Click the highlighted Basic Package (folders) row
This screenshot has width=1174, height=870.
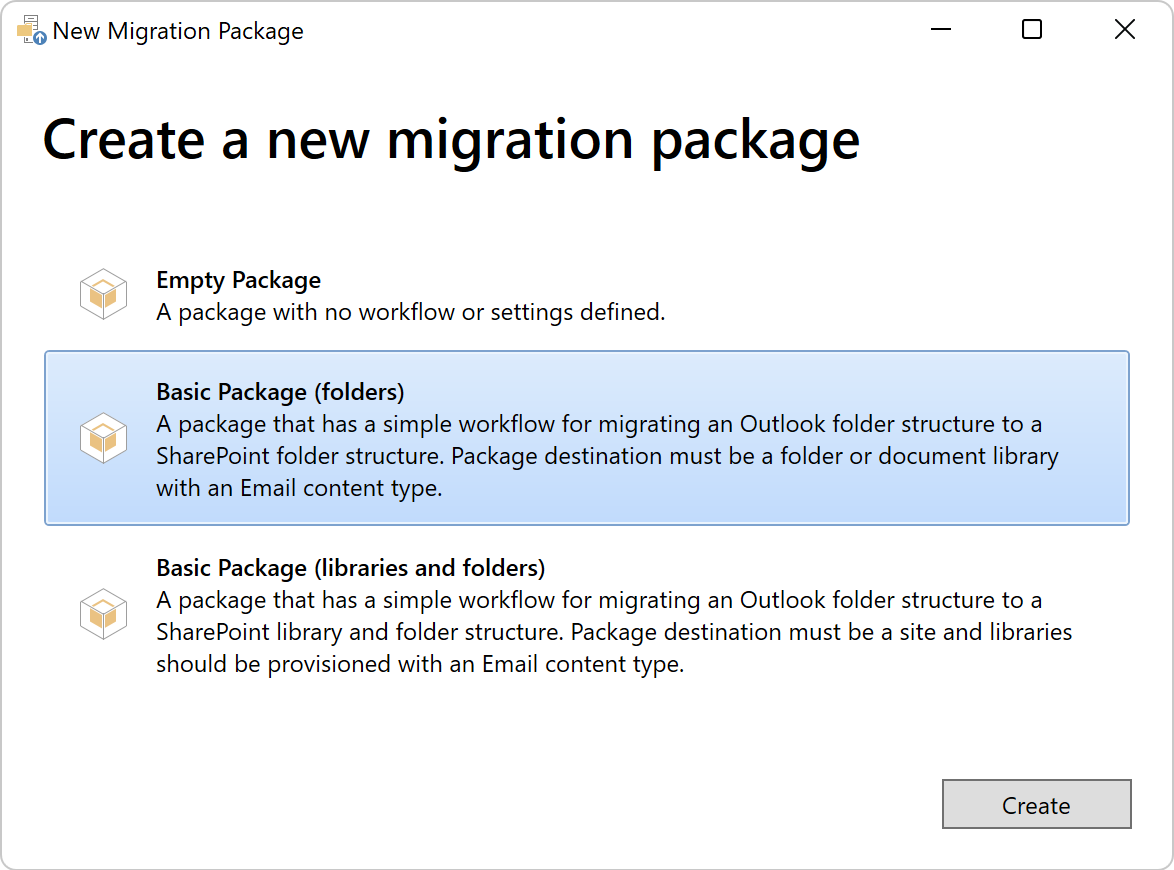(587, 437)
